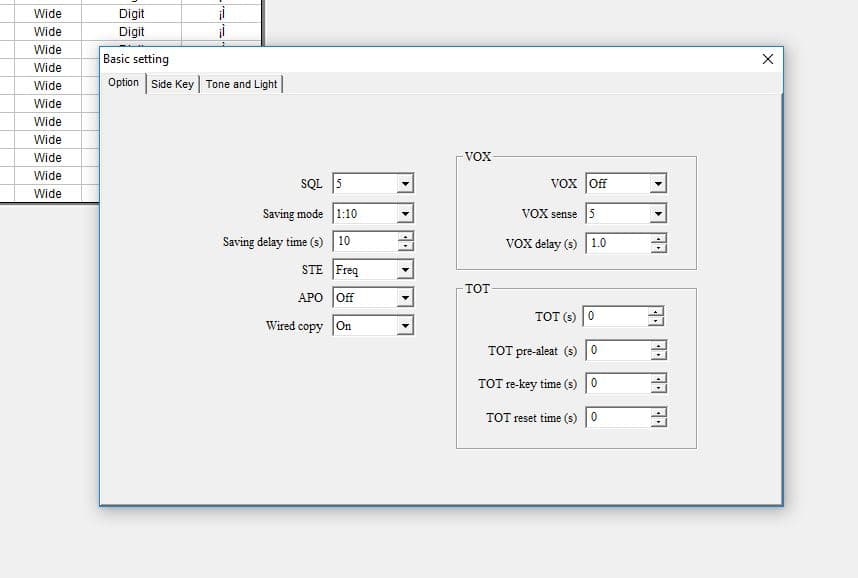Viewport: 858px width, 578px height.
Task: Select the Option tab
Action: pyautogui.click(x=123, y=83)
